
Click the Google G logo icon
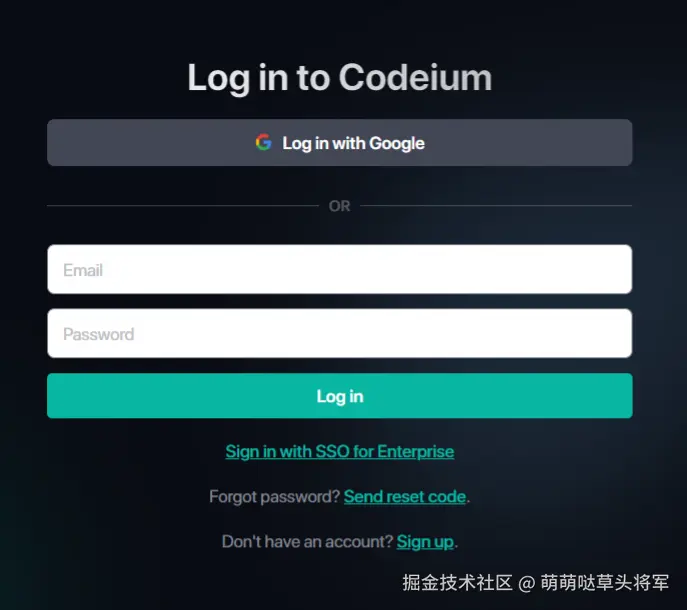[263, 142]
